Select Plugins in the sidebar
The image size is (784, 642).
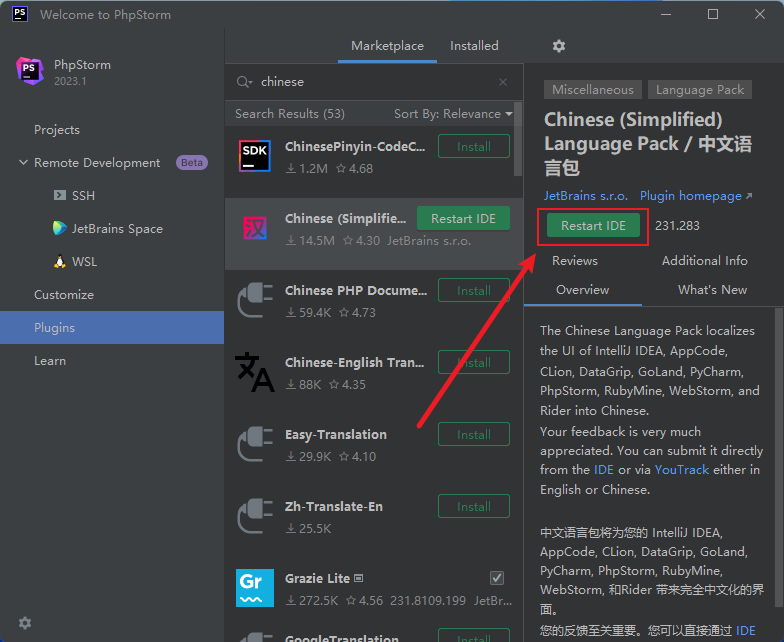[x=112, y=328]
